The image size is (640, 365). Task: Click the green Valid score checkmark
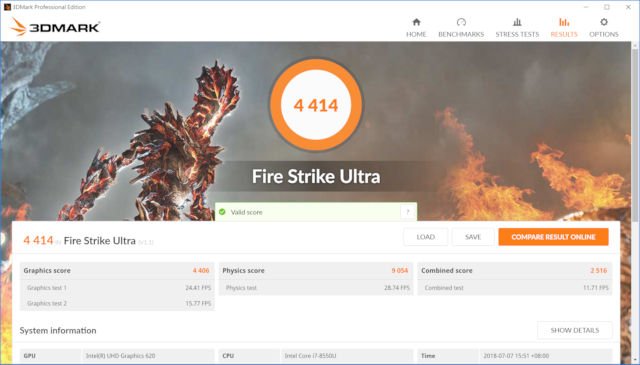(x=222, y=212)
